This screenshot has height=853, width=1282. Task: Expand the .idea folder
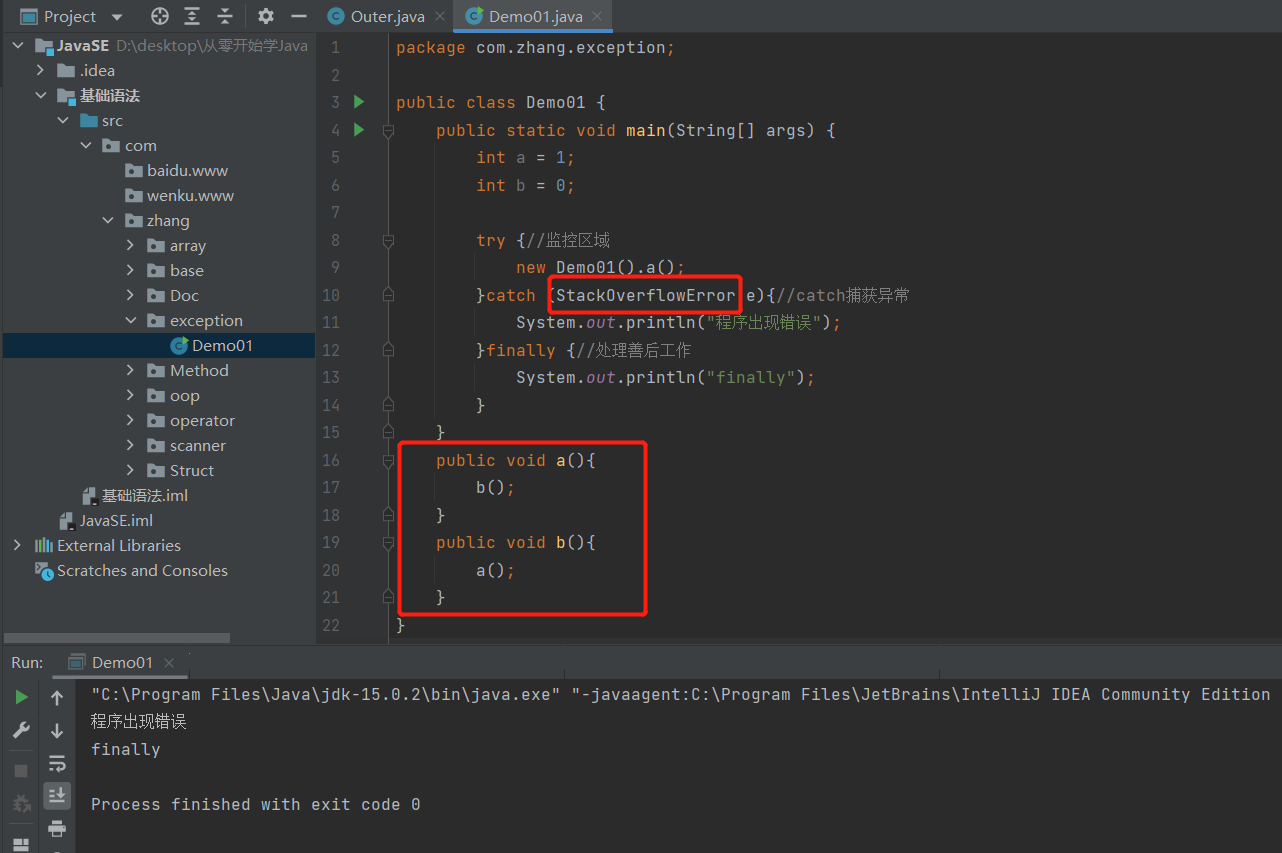tap(40, 71)
